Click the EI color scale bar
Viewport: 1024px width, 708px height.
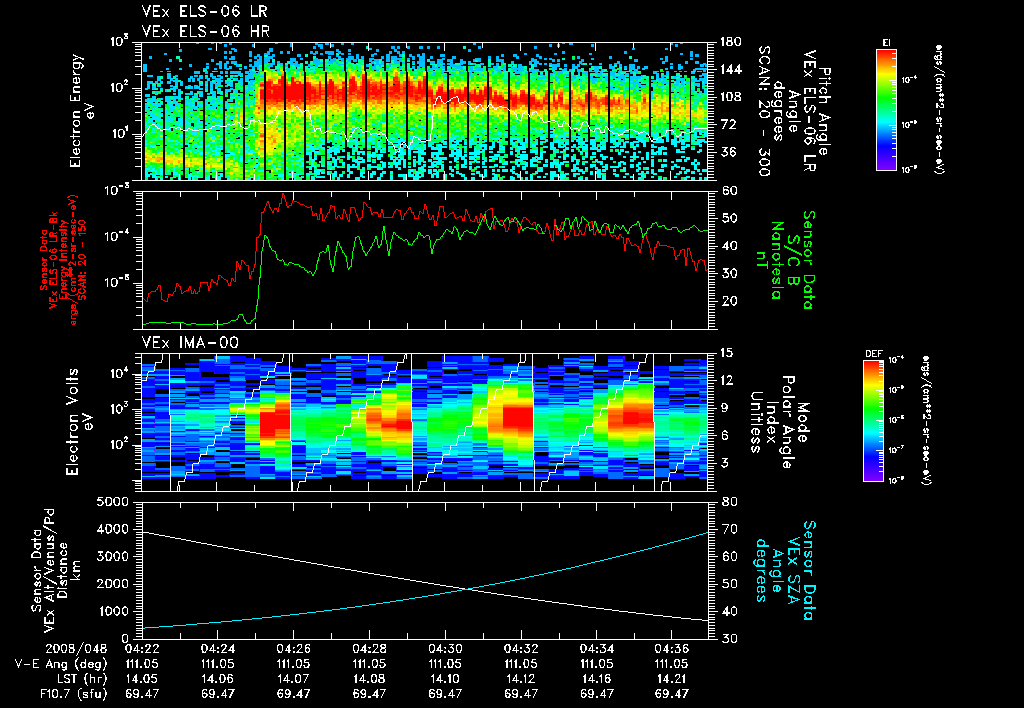pos(886,110)
